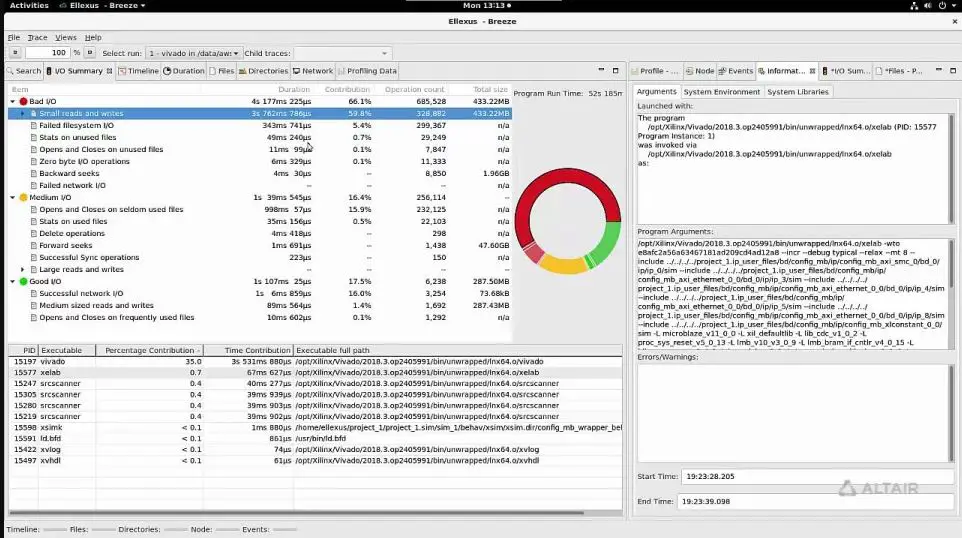Select the Arguments tab
Screen dimensions: 962x538
click(656, 91)
